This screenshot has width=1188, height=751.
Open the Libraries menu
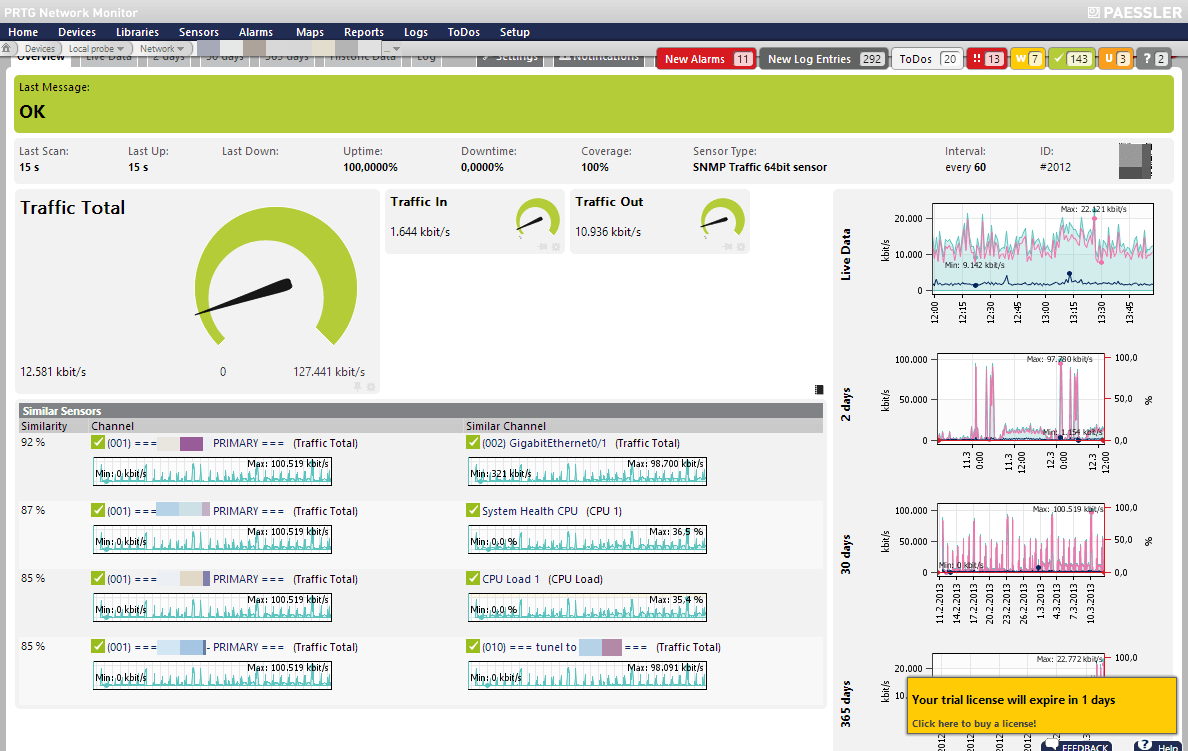[x=137, y=32]
